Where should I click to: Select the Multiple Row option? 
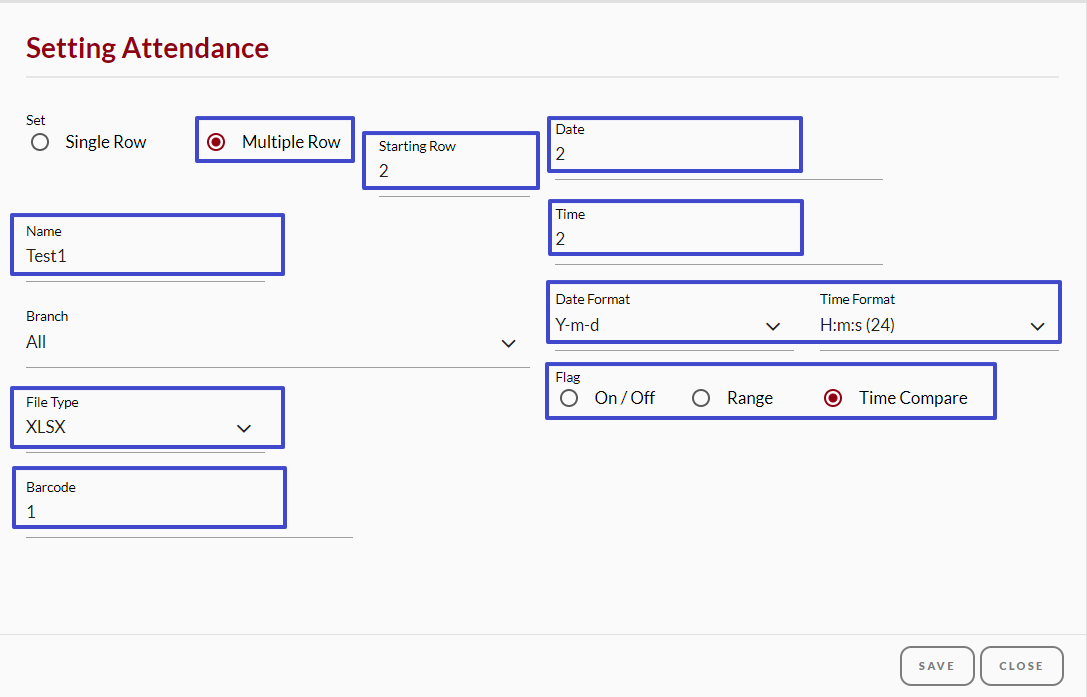tap(216, 142)
